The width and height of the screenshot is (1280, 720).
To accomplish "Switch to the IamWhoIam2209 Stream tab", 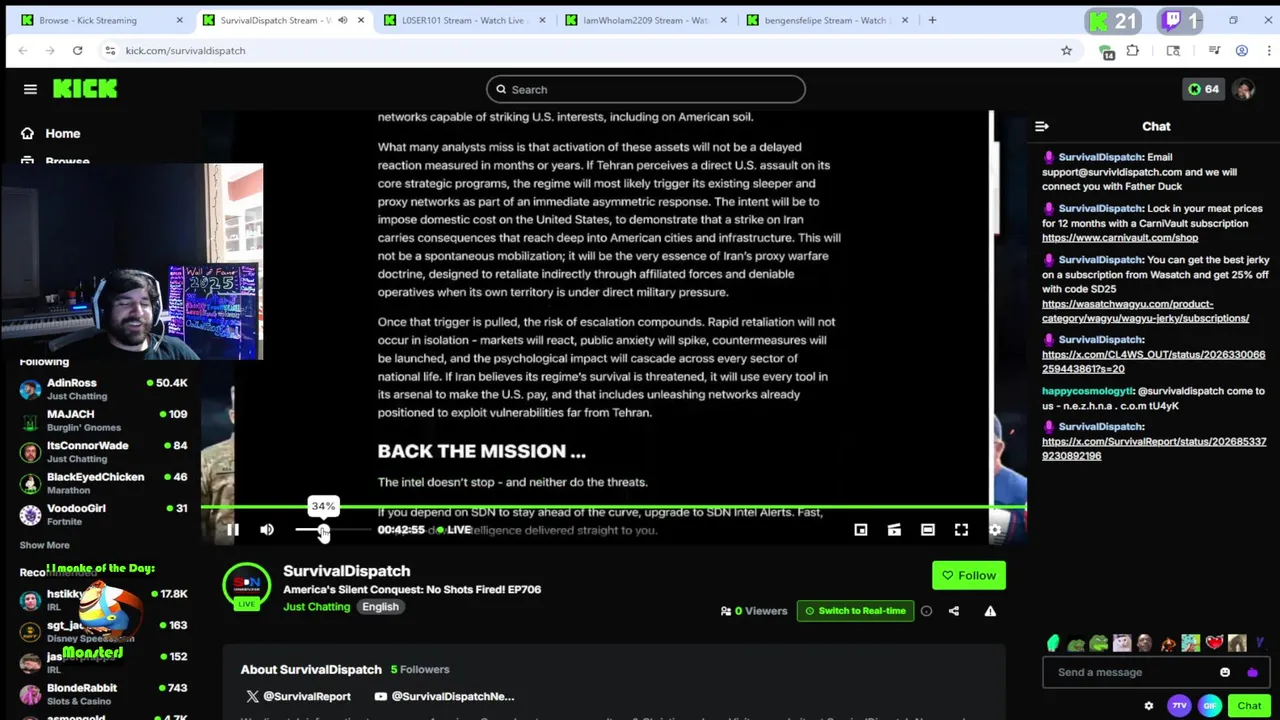I will pyautogui.click(x=645, y=20).
